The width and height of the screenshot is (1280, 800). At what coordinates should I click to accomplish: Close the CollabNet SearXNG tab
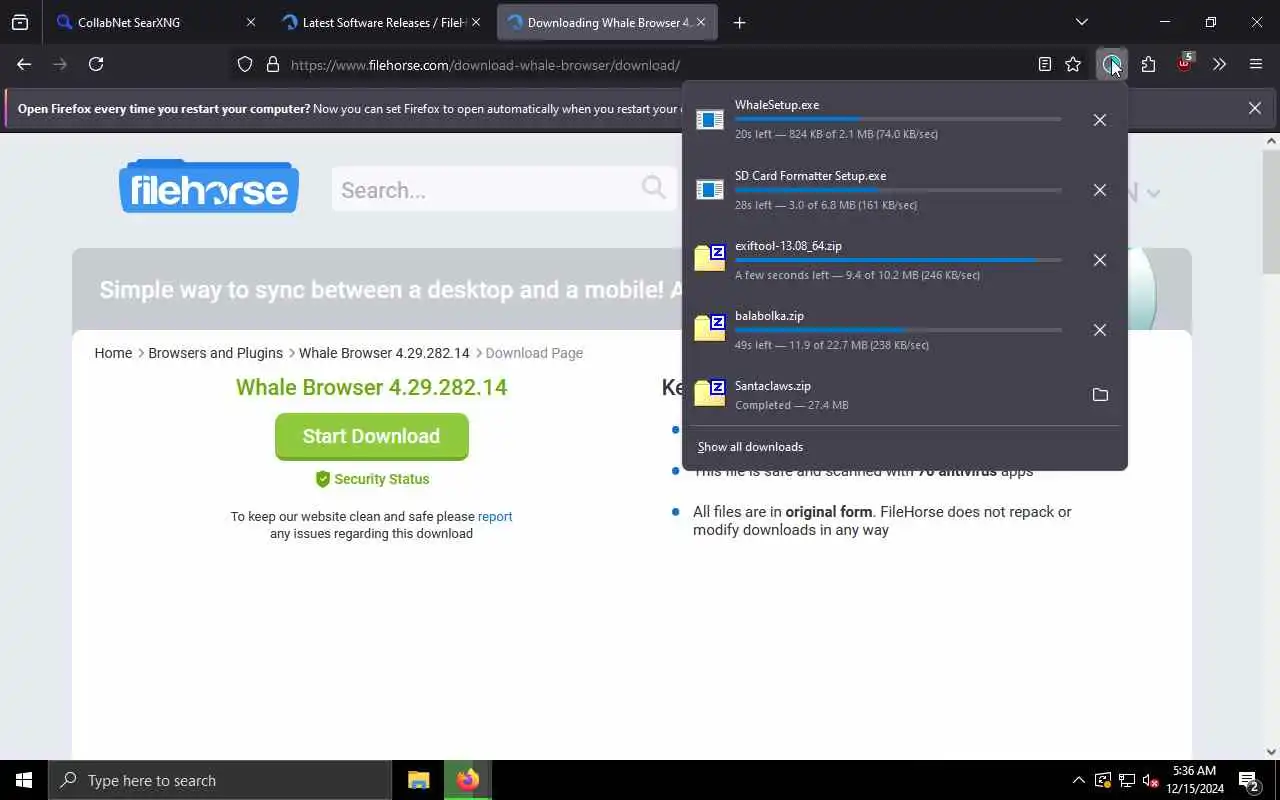tap(251, 22)
